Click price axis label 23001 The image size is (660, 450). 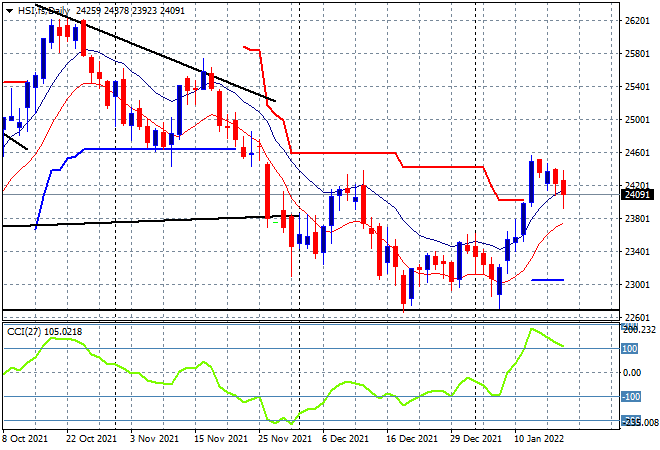pos(637,285)
